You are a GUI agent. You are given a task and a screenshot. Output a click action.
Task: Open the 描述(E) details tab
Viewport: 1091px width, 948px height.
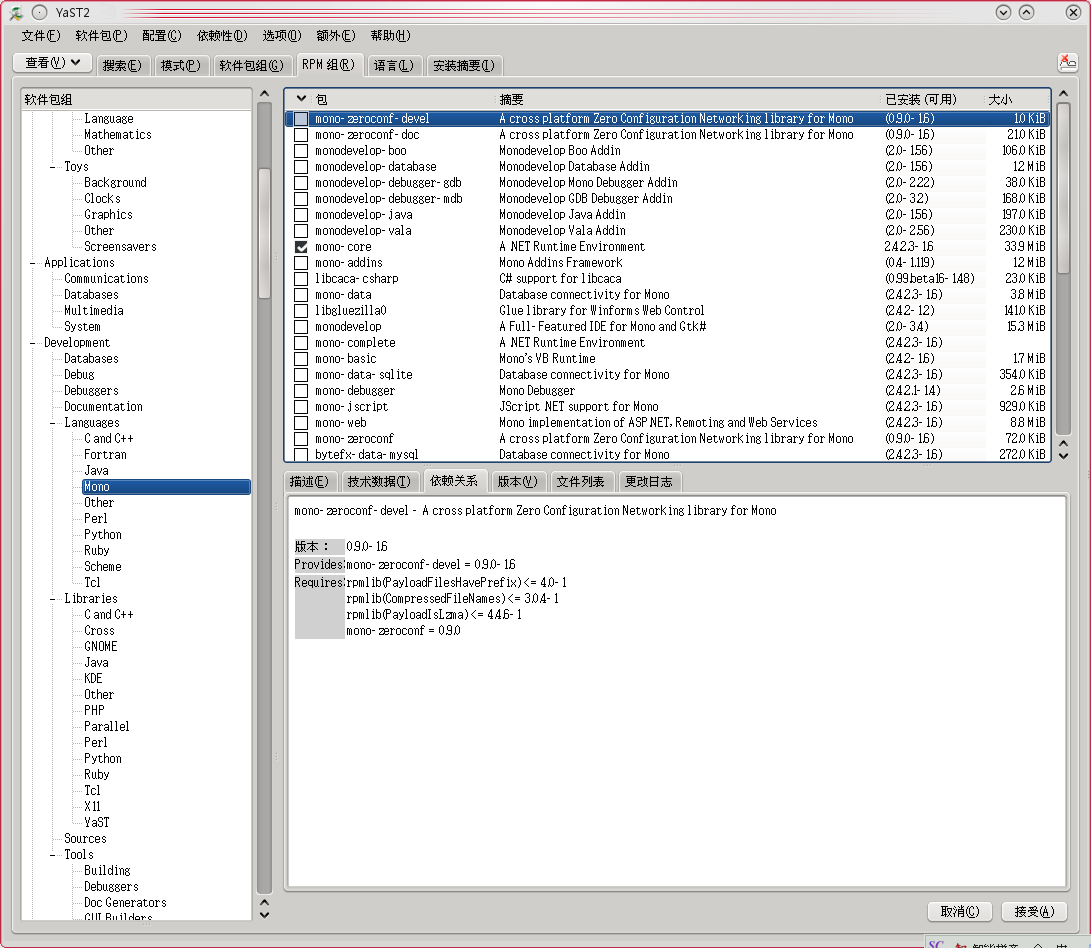(x=310, y=482)
